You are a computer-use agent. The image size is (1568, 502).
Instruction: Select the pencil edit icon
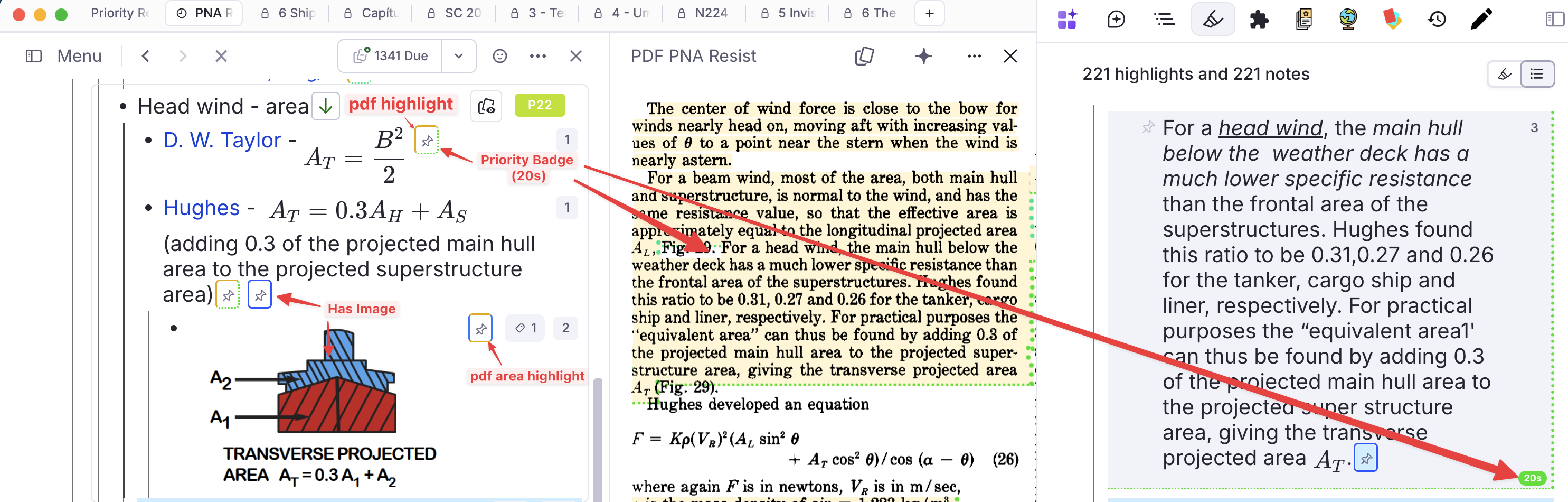coord(1481,20)
